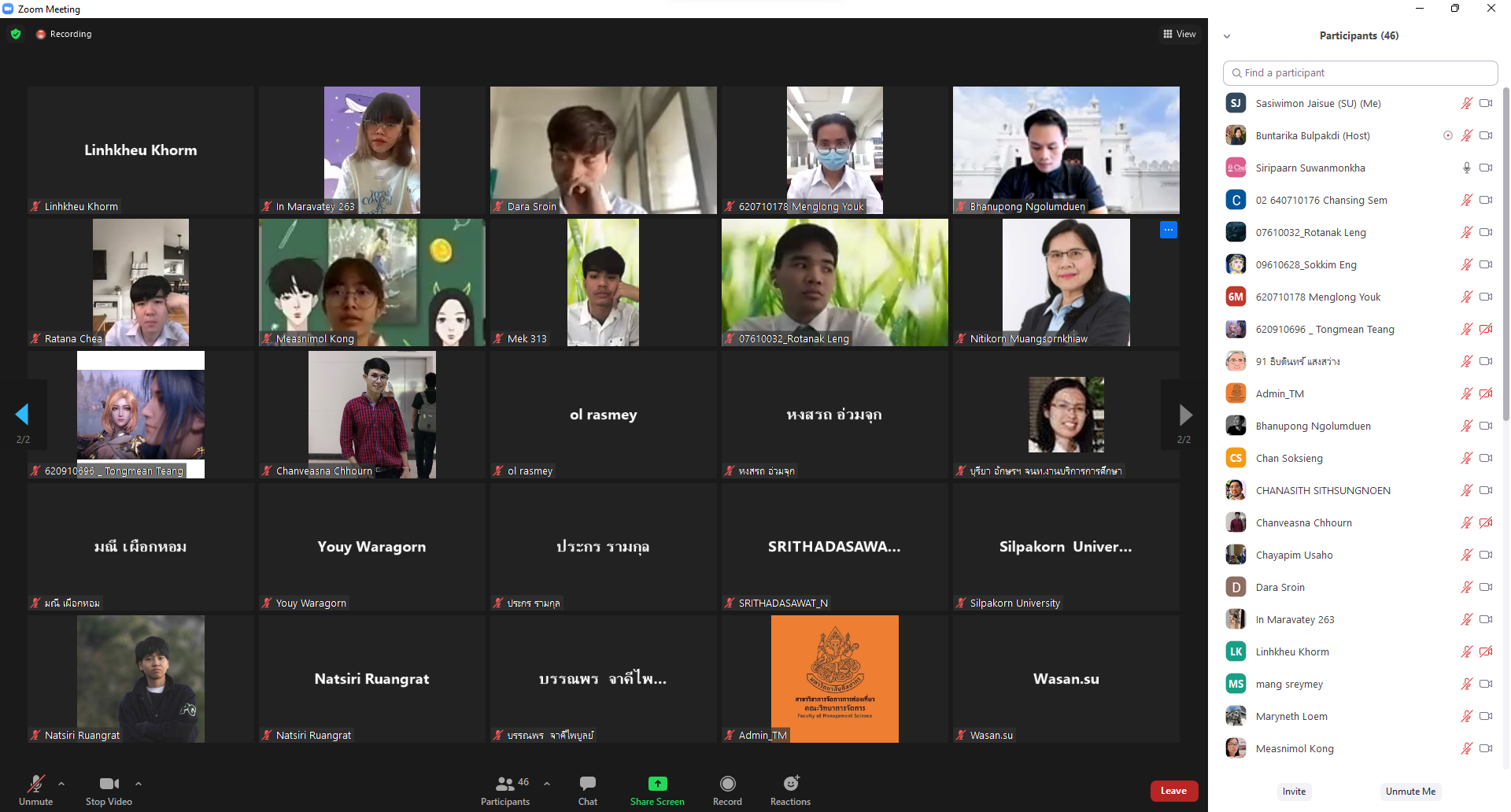Toggle Sasiwimon Jaisue video icon in list
This screenshot has height=812, width=1511.
tap(1486, 103)
